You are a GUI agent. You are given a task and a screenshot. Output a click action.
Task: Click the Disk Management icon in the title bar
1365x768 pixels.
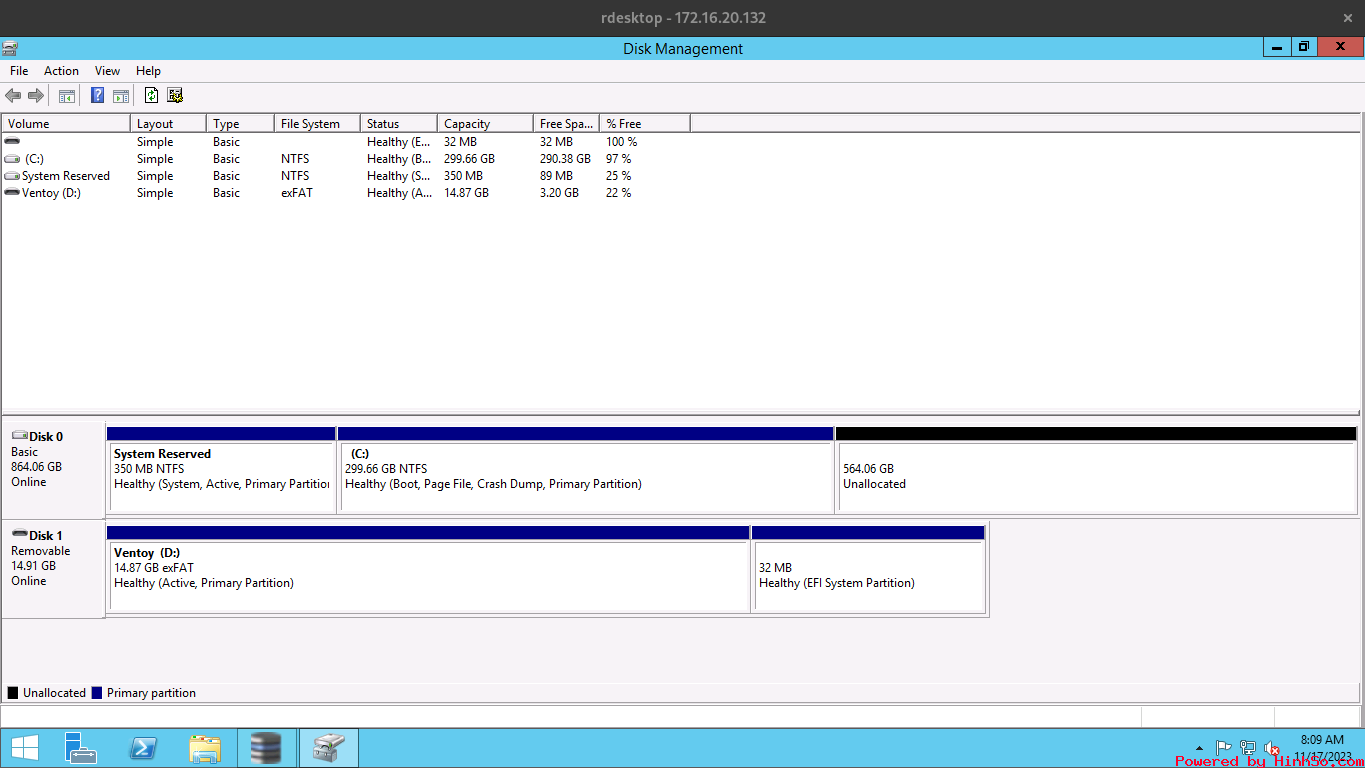[9, 47]
